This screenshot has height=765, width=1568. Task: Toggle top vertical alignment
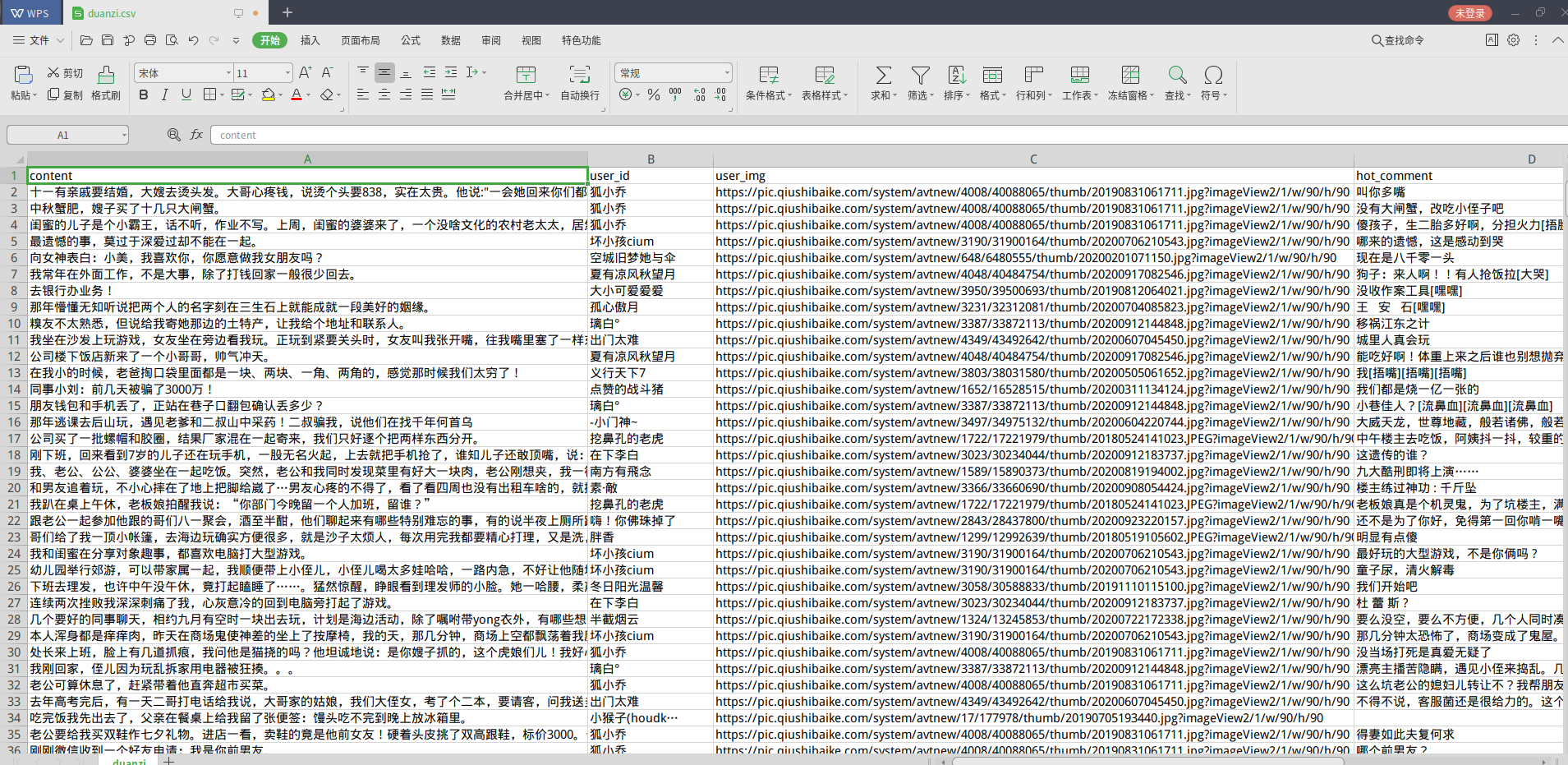[x=363, y=73]
